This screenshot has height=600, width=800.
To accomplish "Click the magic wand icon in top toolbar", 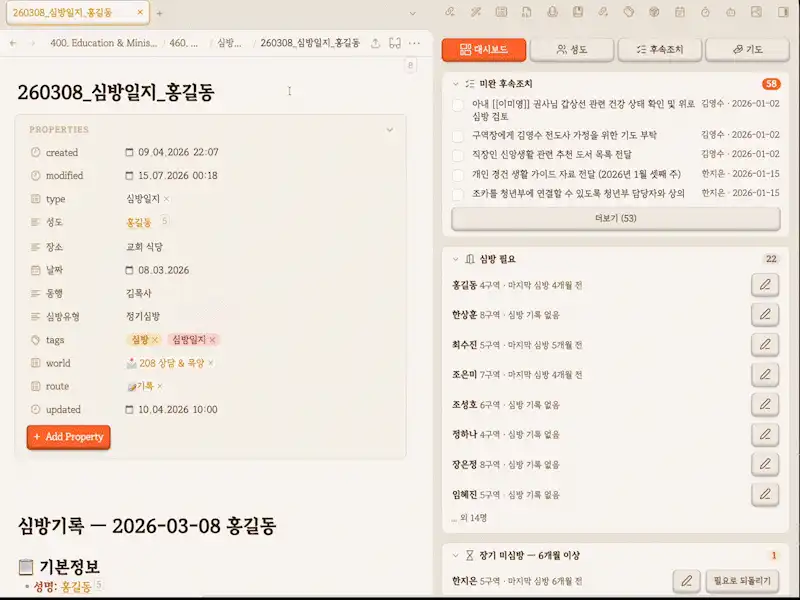I will (x=476, y=12).
